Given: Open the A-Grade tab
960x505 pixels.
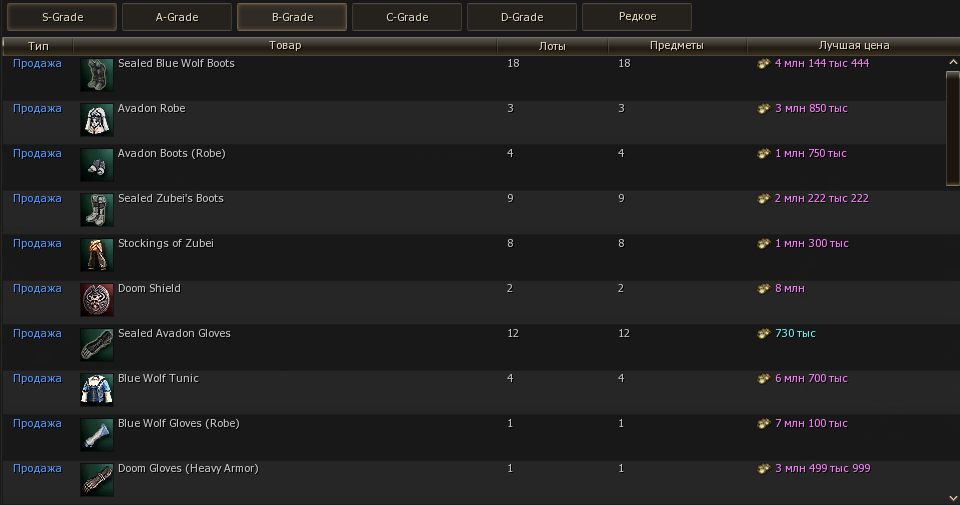Looking at the screenshot, I should 177,17.
